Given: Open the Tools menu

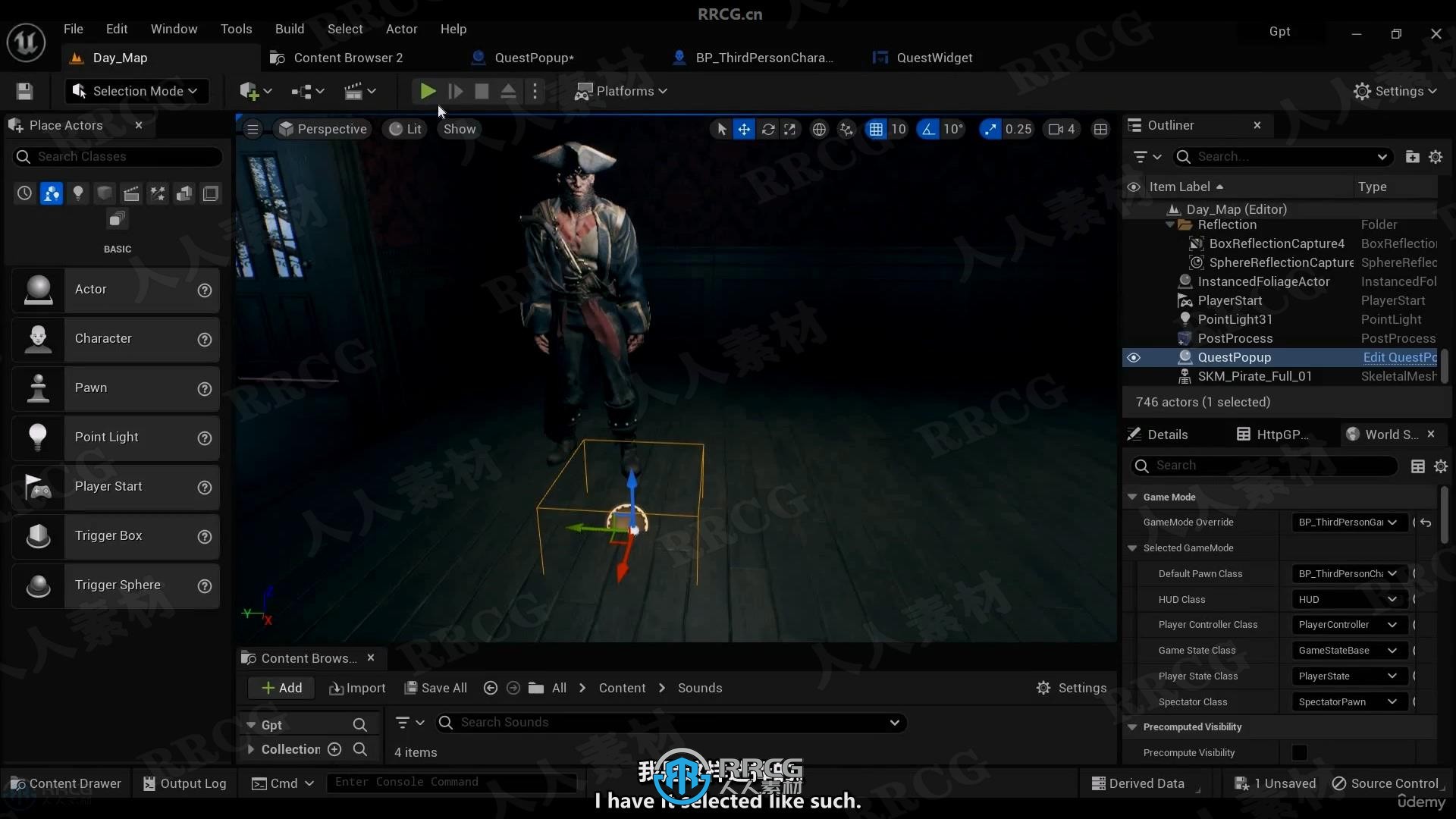Looking at the screenshot, I should [x=236, y=29].
